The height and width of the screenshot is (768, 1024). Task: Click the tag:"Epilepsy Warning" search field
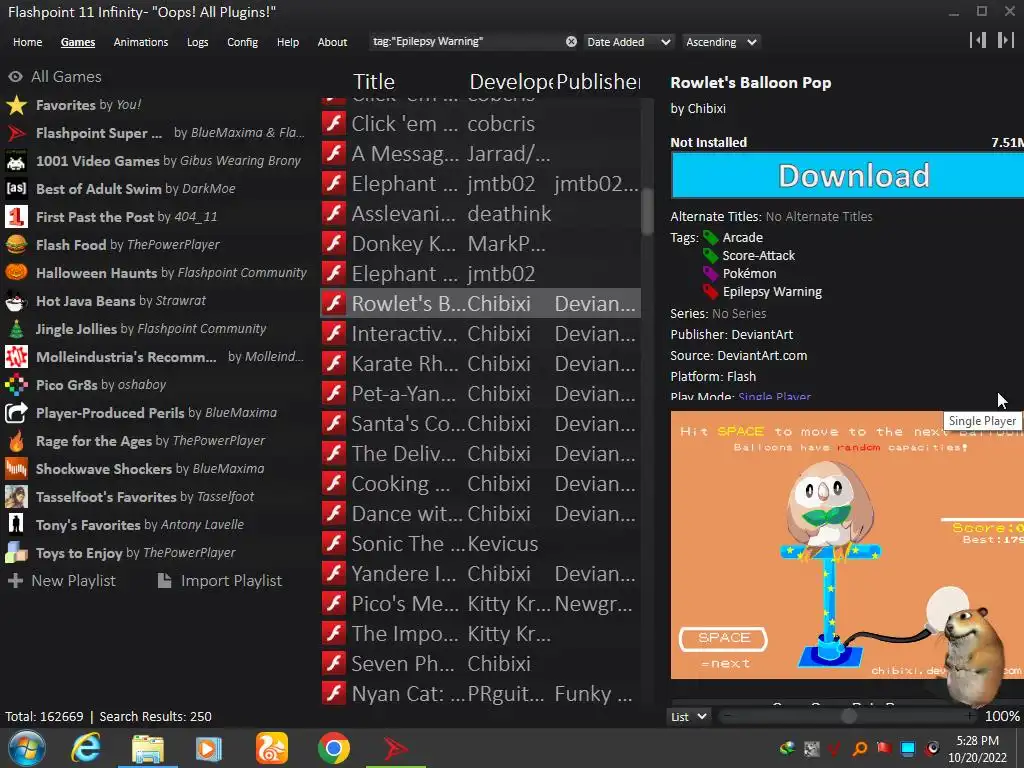(466, 42)
